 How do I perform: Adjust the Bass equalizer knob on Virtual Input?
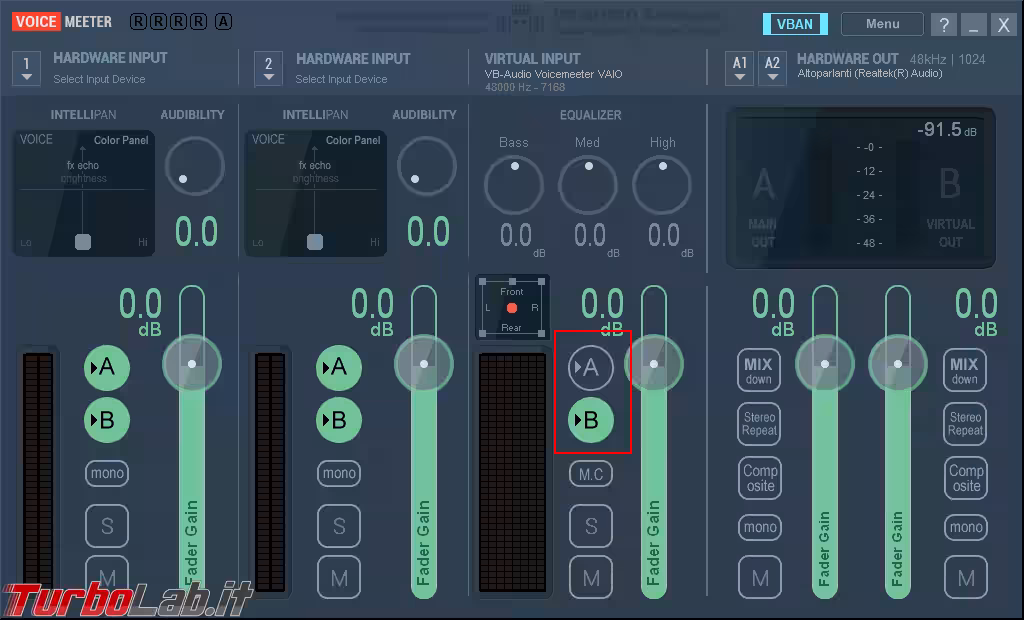513,185
